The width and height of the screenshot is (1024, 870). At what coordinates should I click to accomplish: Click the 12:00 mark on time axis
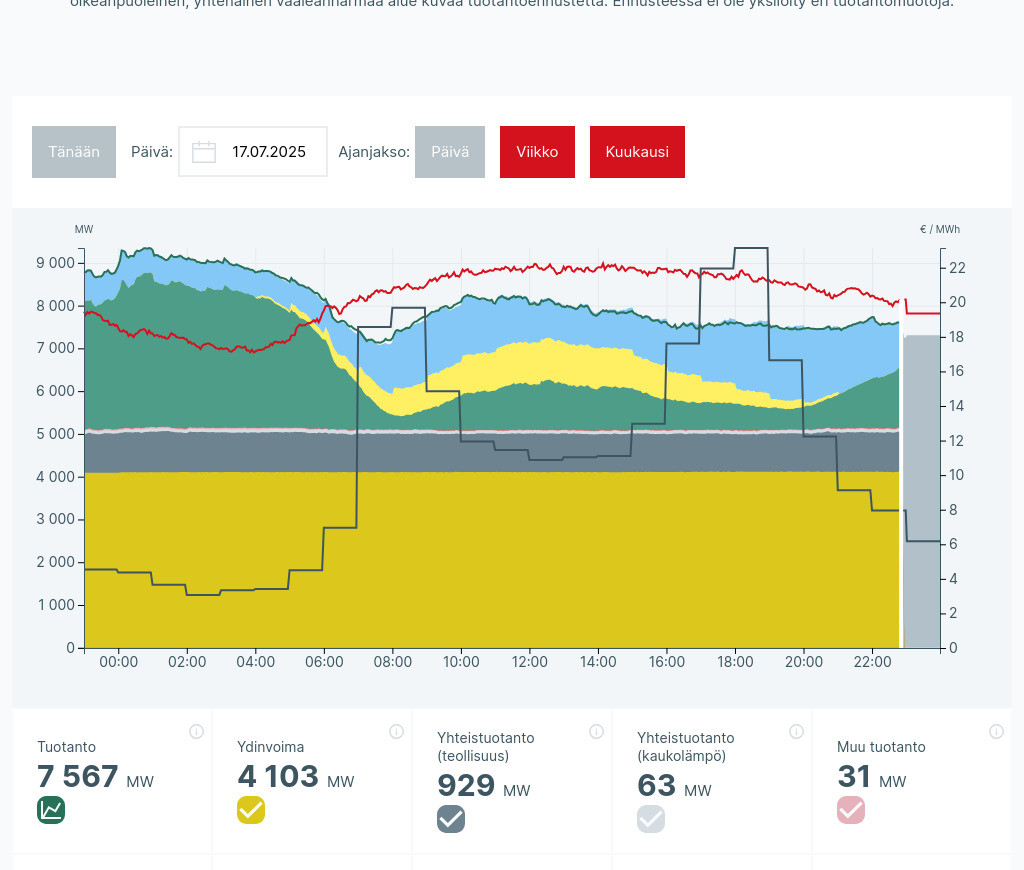[529, 662]
